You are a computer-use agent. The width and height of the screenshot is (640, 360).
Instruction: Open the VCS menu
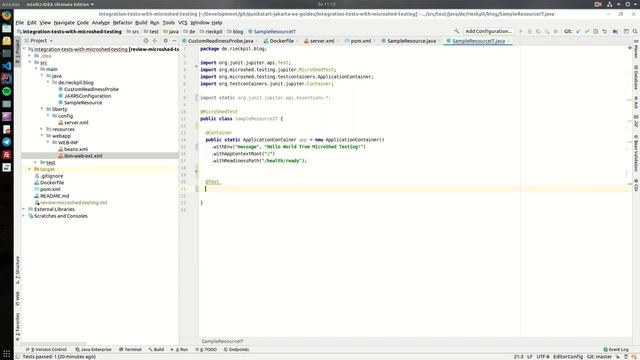(182, 23)
